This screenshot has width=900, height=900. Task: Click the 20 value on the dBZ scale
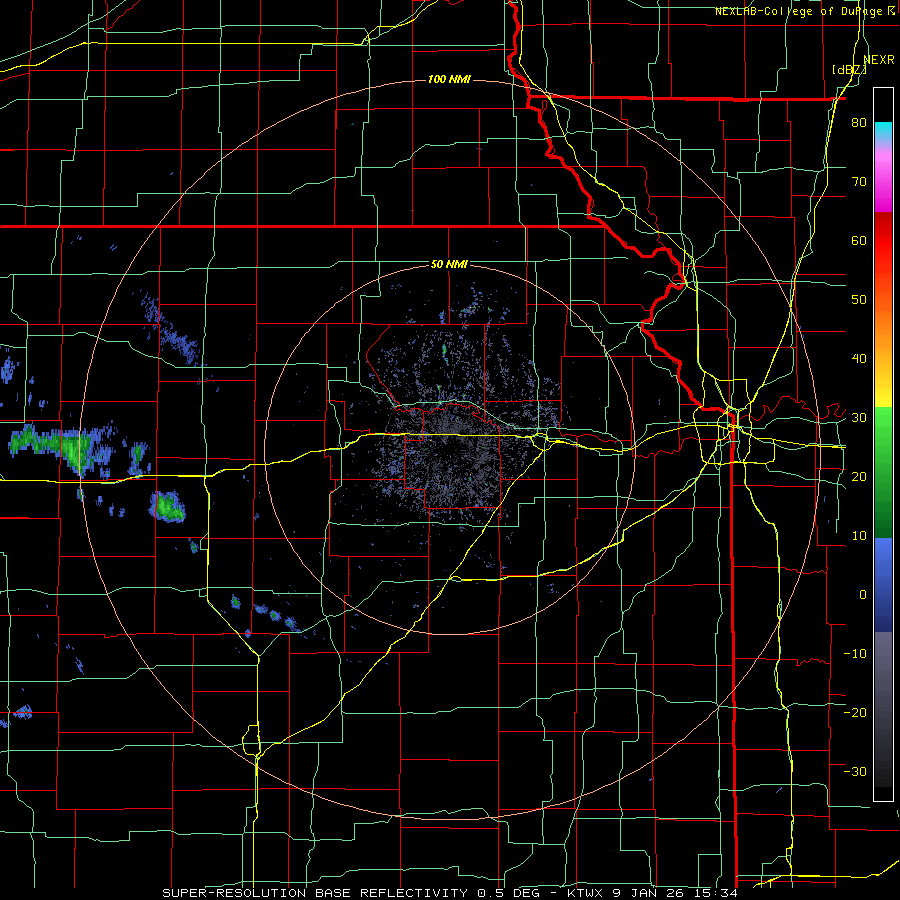pyautogui.click(x=859, y=477)
